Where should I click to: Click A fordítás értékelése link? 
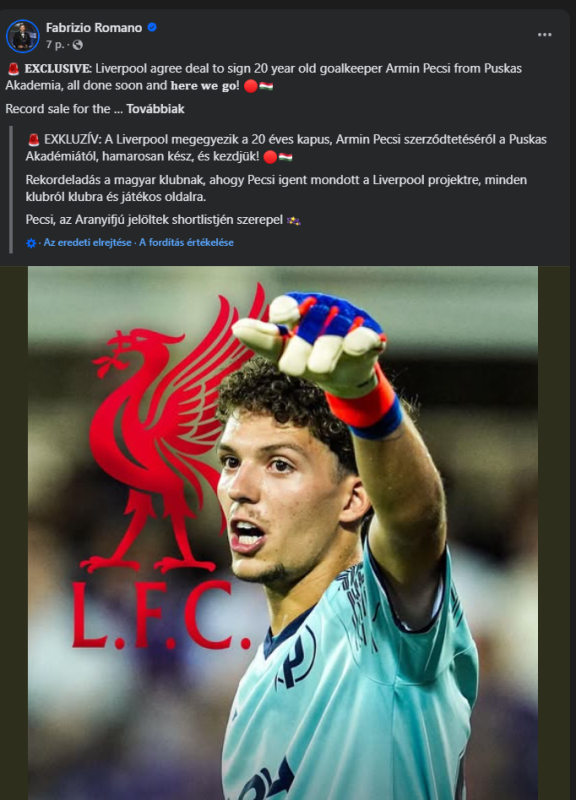(x=186, y=242)
